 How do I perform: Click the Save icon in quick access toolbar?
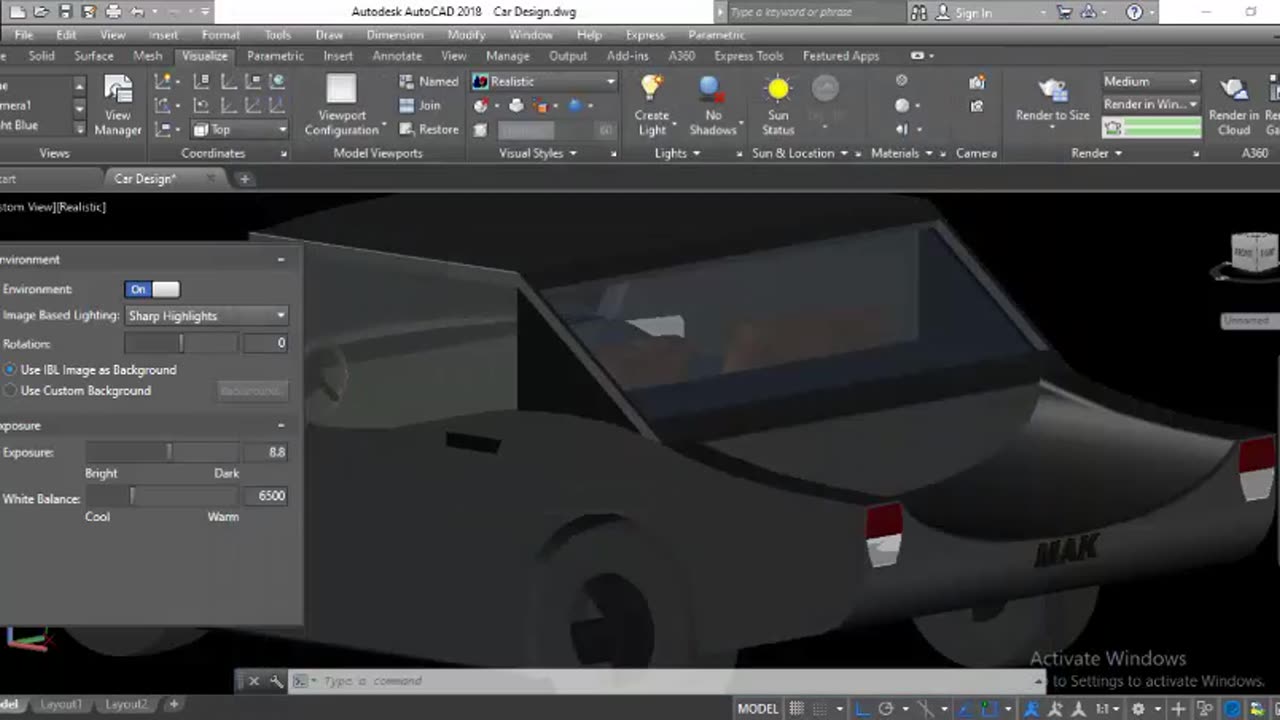pos(65,12)
